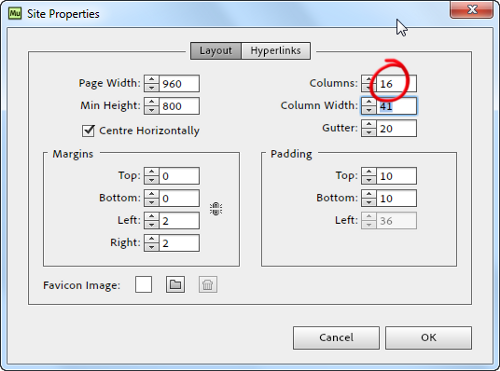Click the Muse icon in title bar
This screenshot has width=500, height=371.
pyautogui.click(x=15, y=14)
